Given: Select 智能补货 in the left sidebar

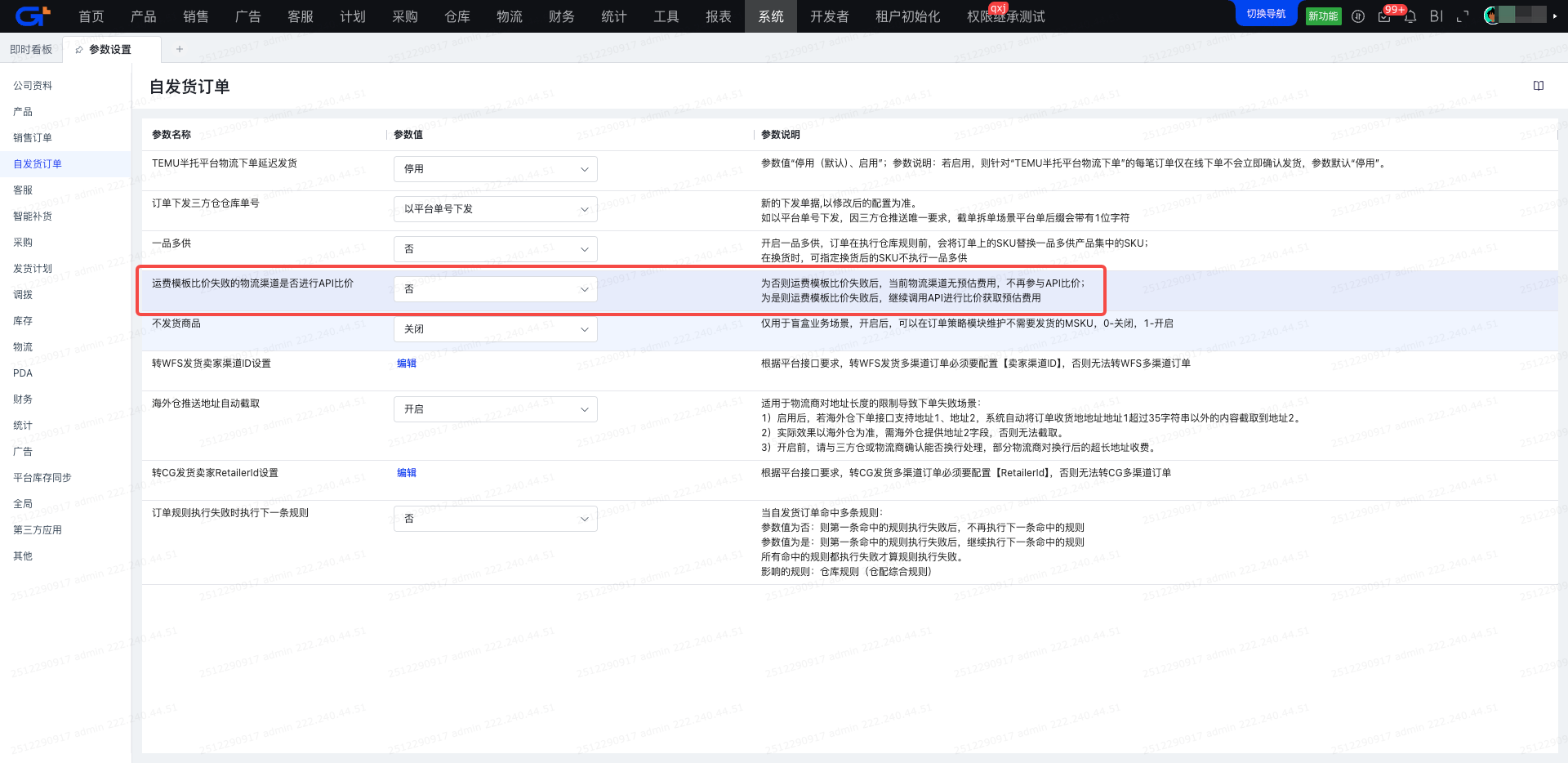Looking at the screenshot, I should point(65,216).
